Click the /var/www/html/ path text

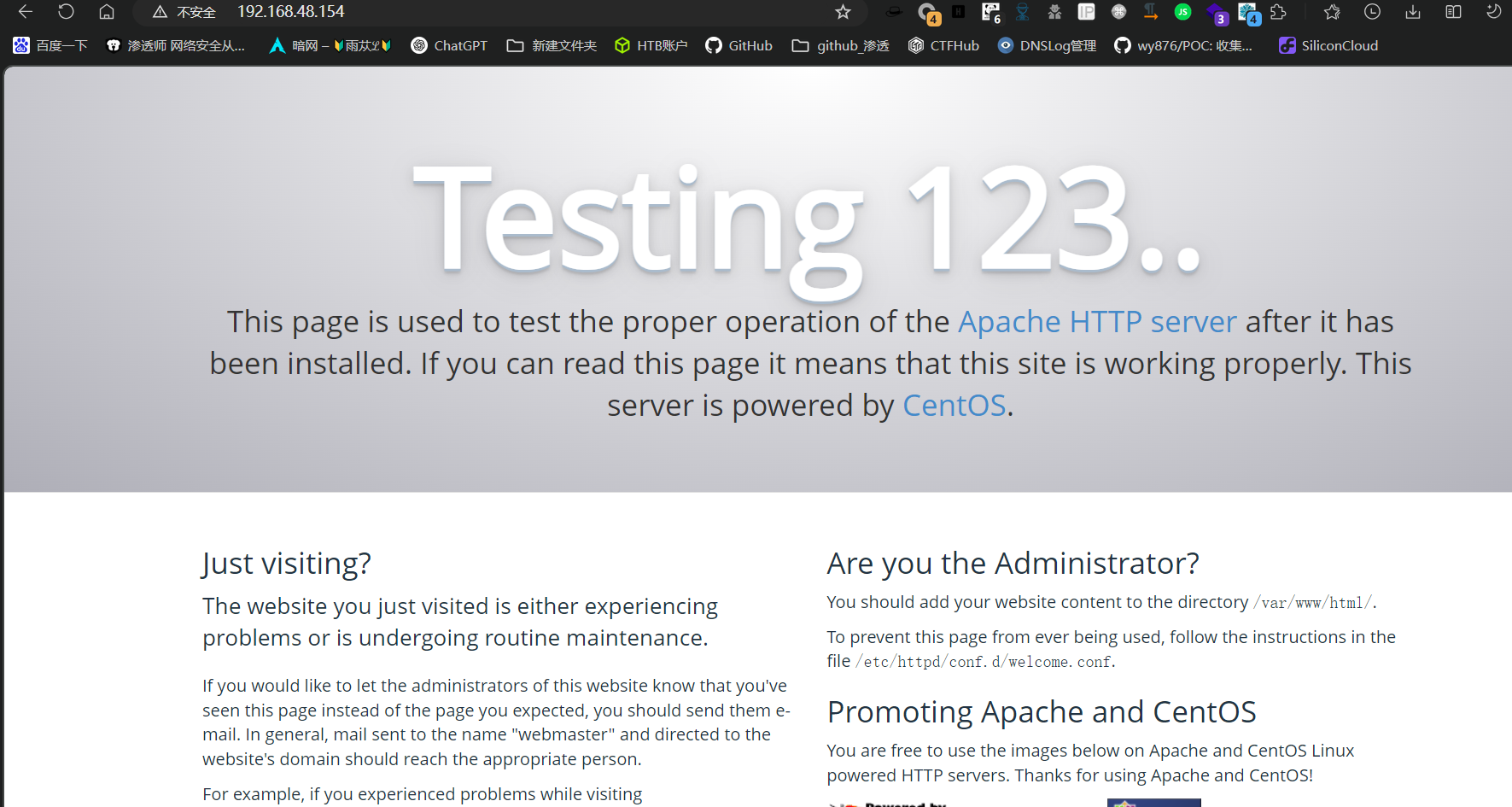point(1312,603)
